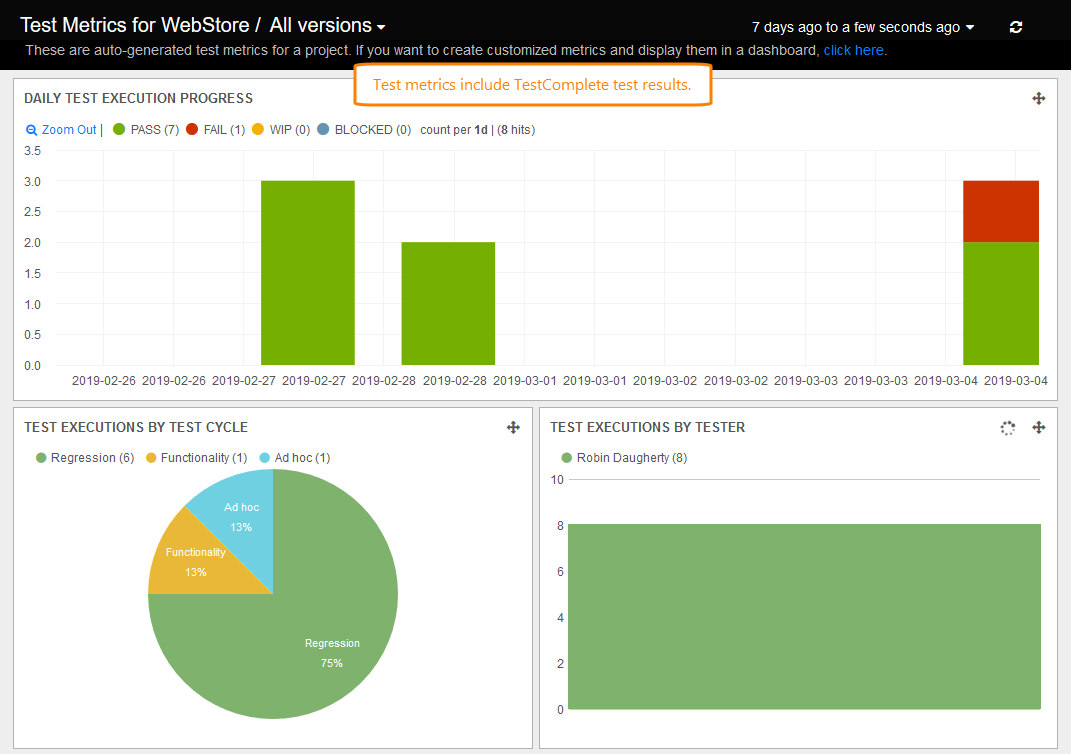This screenshot has height=754, width=1071.
Task: Click the red FAIL legend marker
Action: (x=191, y=129)
